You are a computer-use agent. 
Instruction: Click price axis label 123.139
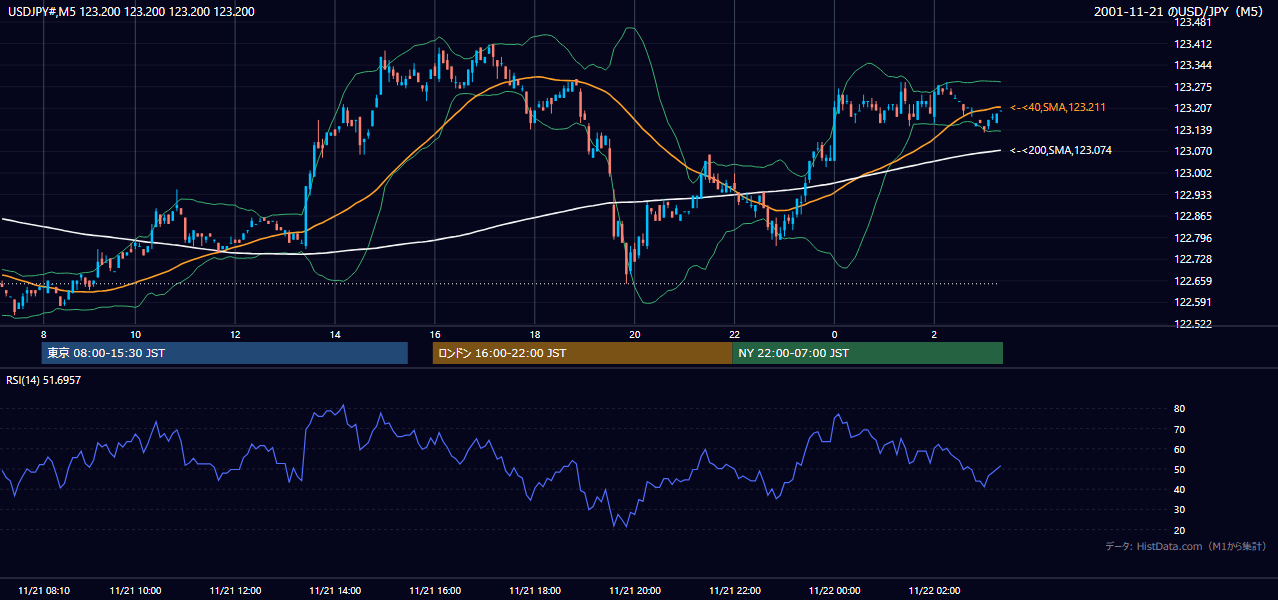[1192, 130]
